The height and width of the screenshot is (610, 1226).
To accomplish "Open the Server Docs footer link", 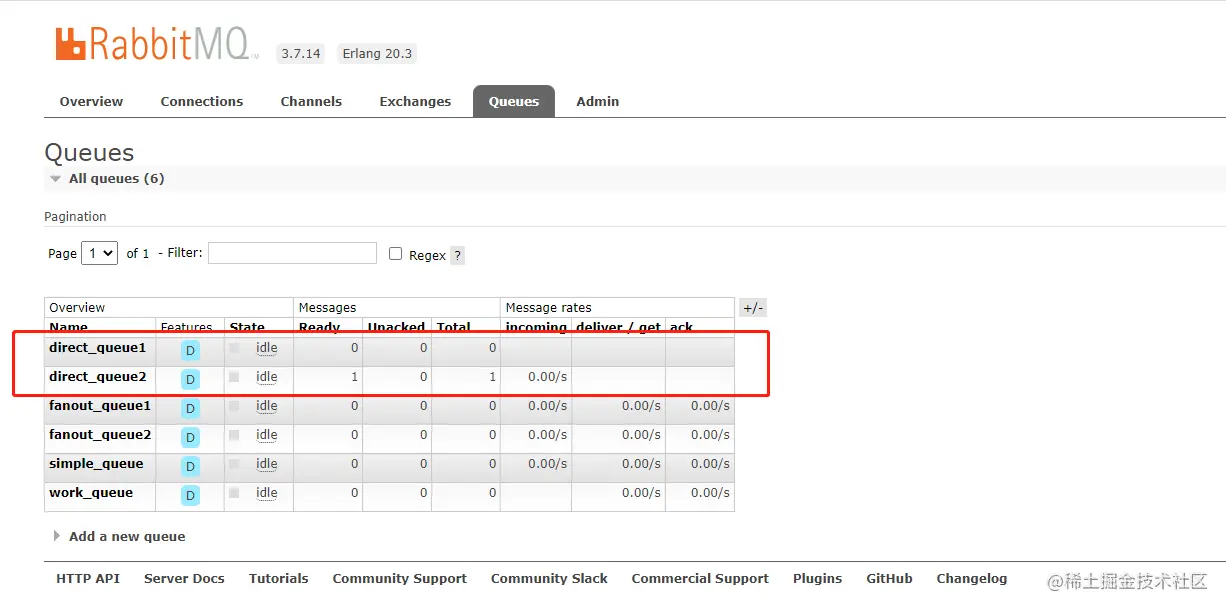I will (184, 578).
